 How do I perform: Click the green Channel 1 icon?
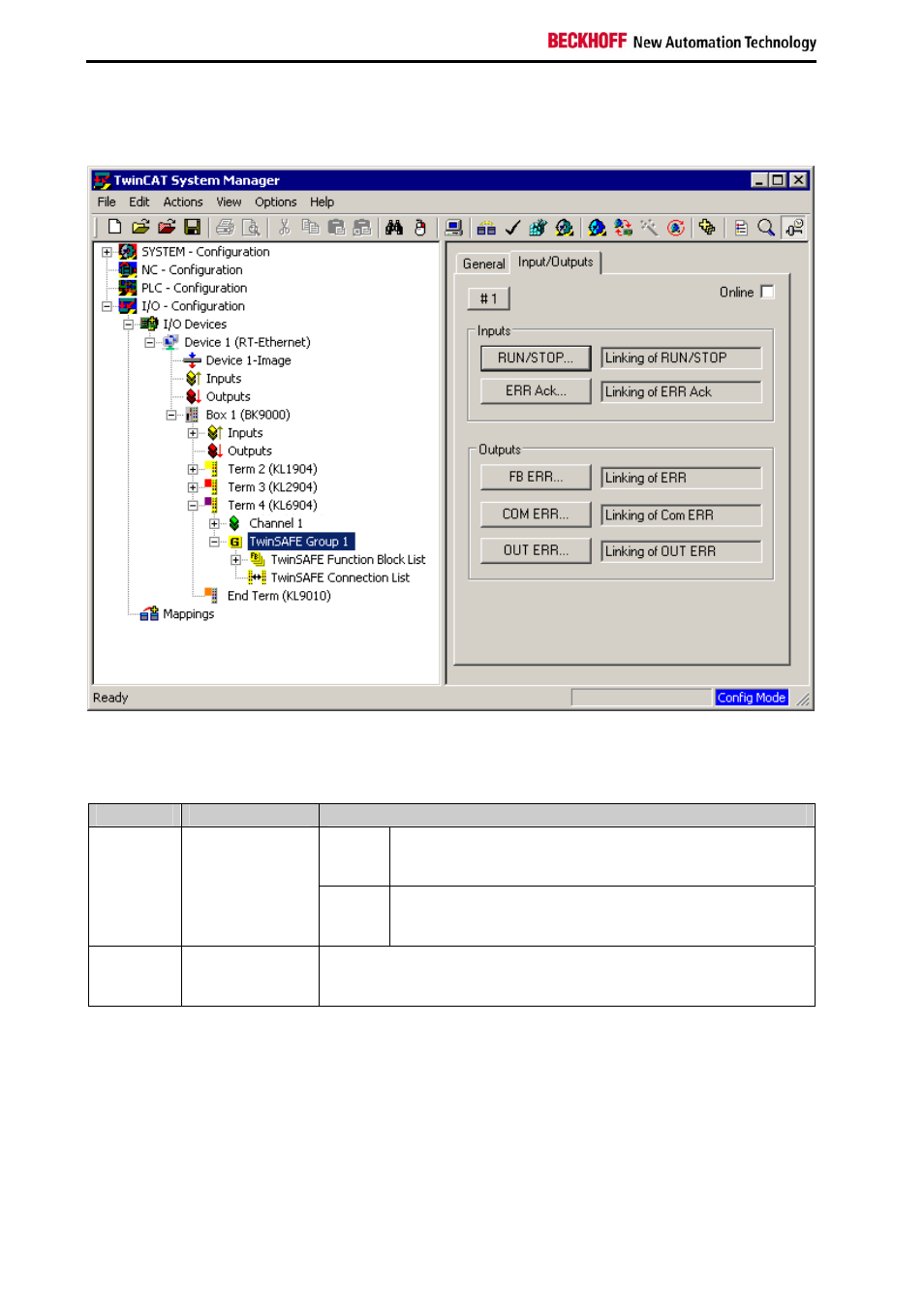[234, 523]
